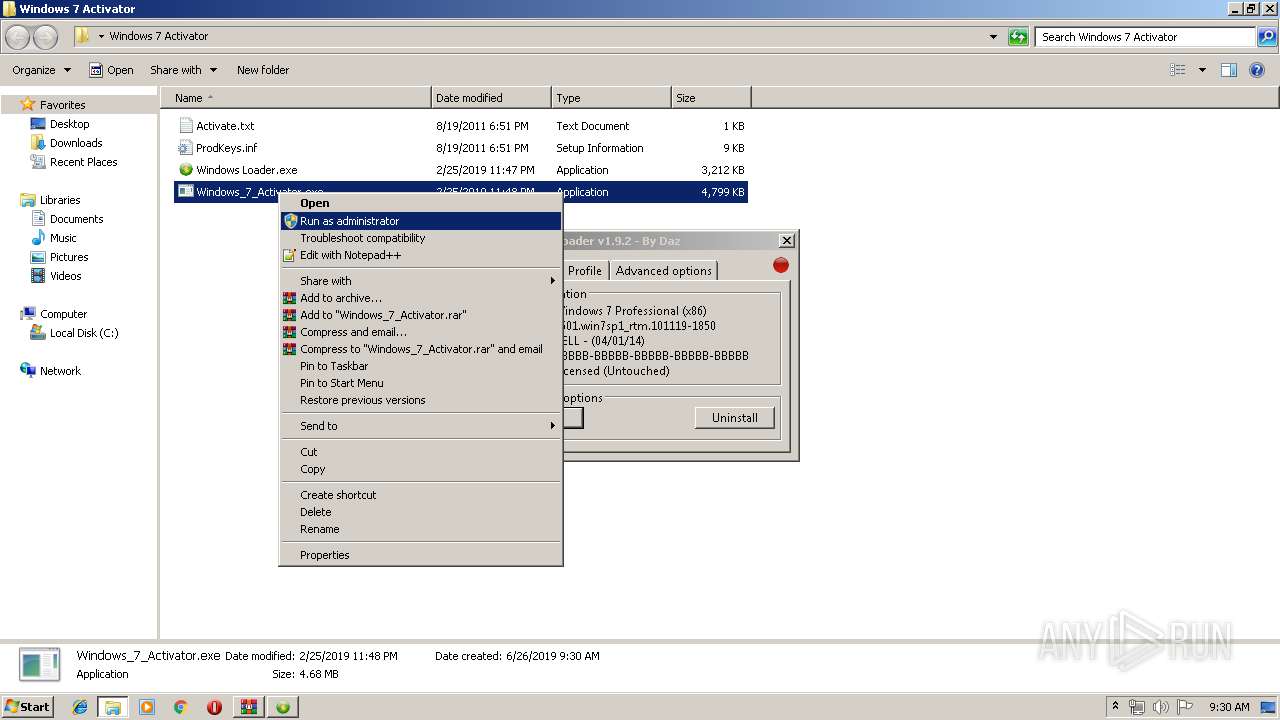Focus the Search Windows 7 Activator field
1280x720 pixels.
point(1146,37)
